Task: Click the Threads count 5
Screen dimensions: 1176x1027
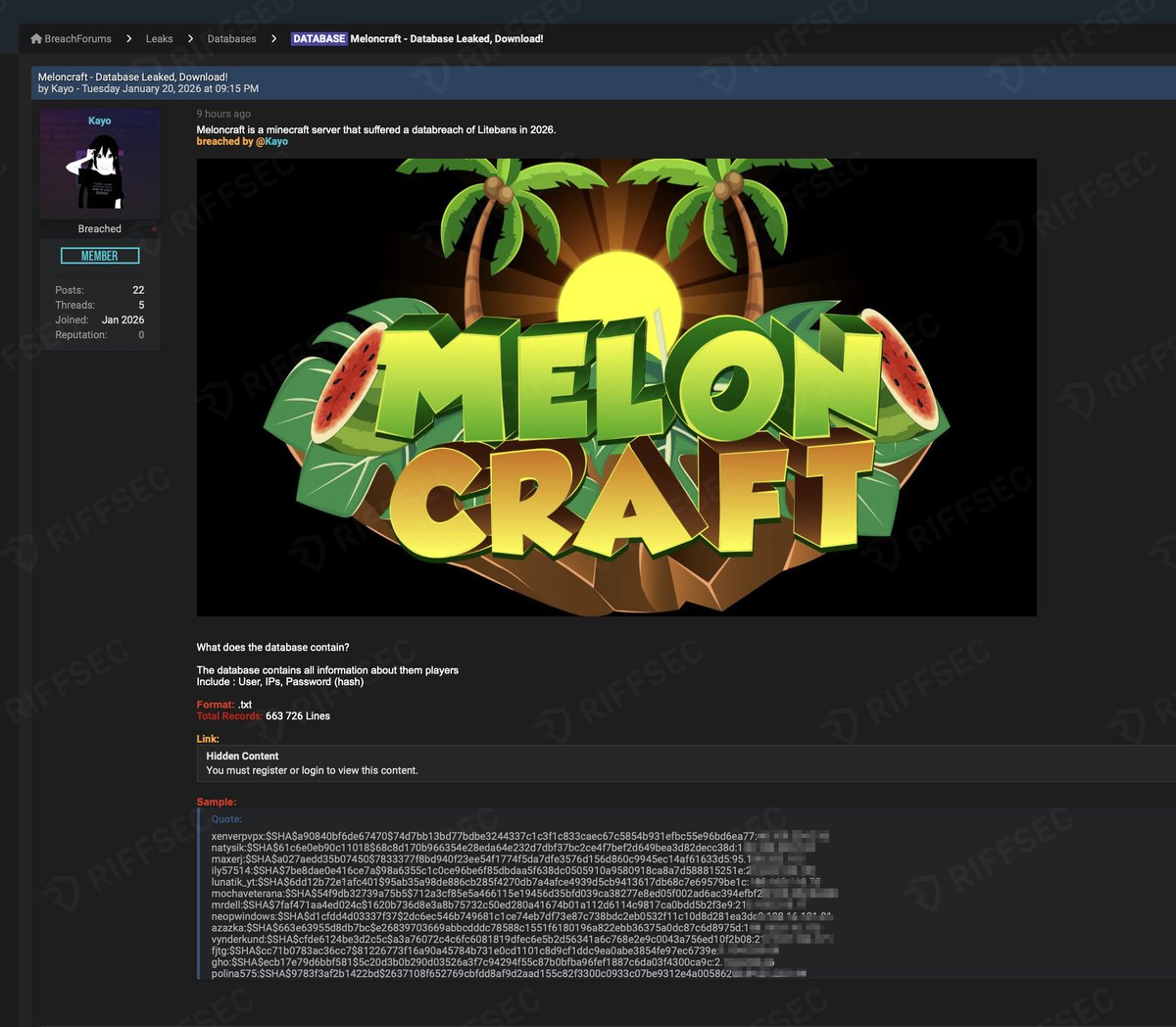Action: pyautogui.click(x=141, y=305)
